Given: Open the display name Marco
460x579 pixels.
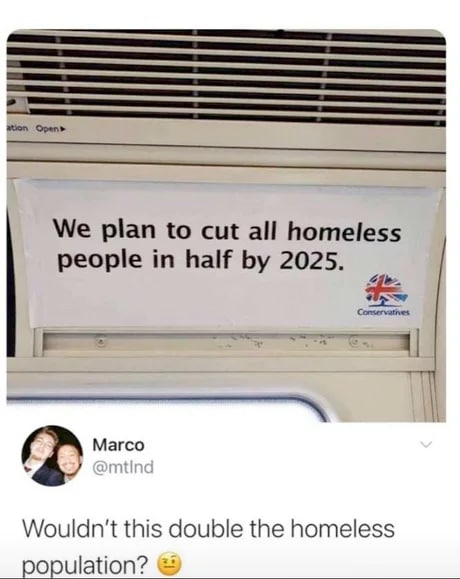Looking at the screenshot, I should tap(118, 445).
